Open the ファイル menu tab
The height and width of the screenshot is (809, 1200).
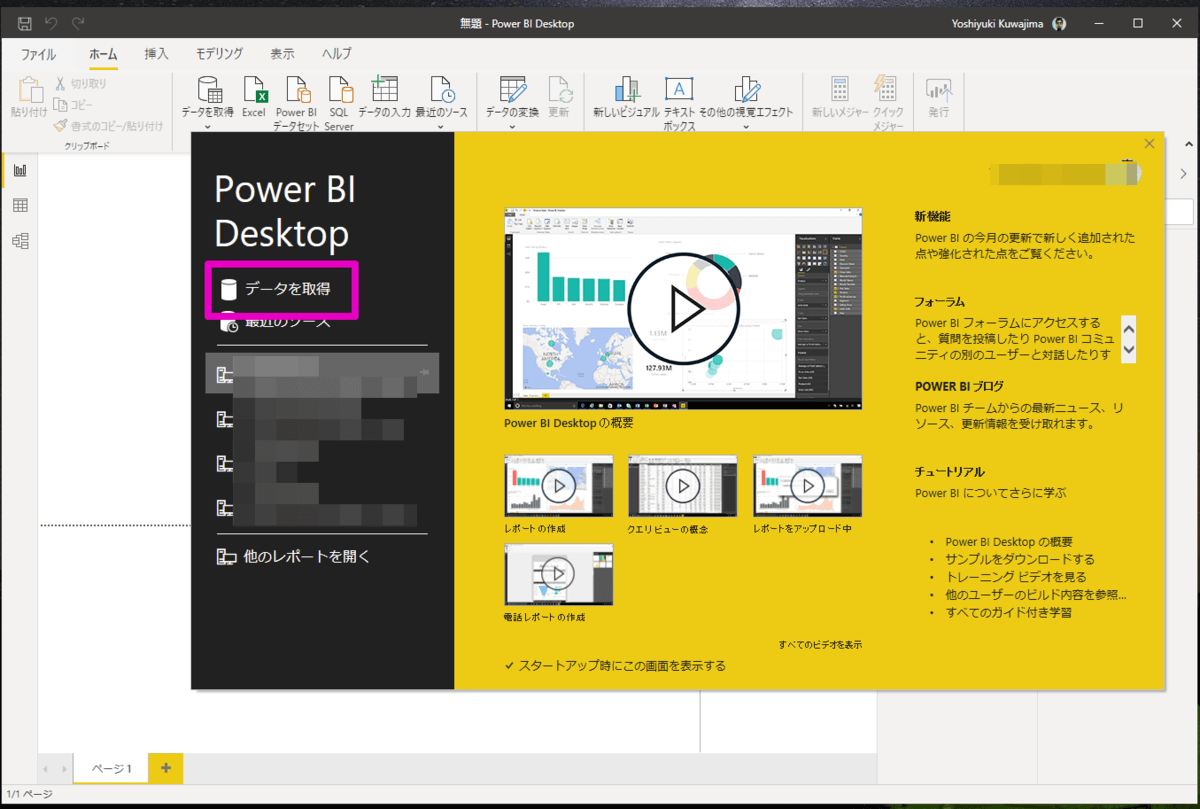pos(39,54)
